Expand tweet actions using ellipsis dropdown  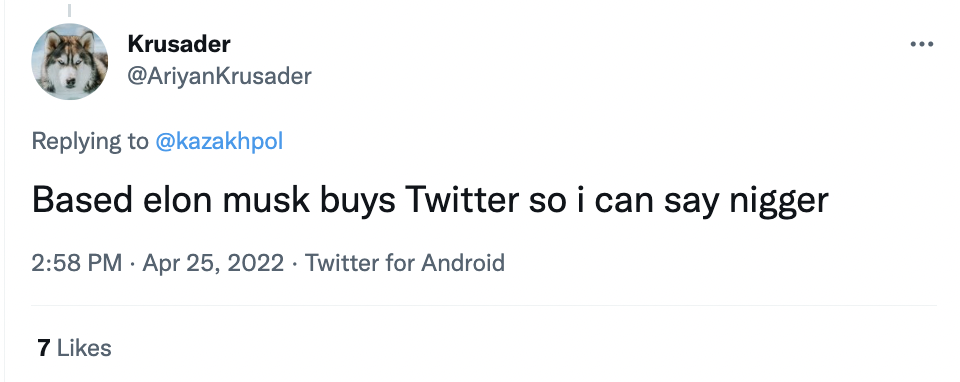[x=921, y=44]
